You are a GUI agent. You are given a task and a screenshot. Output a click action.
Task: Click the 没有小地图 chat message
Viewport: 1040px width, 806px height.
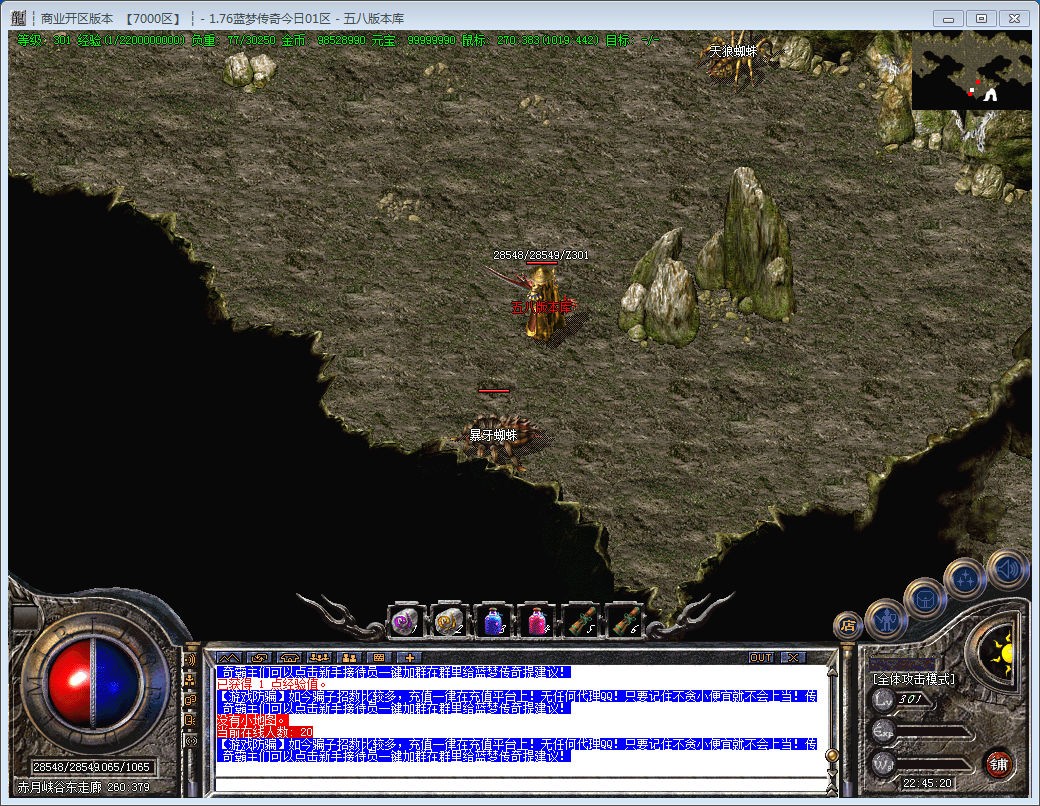253,720
